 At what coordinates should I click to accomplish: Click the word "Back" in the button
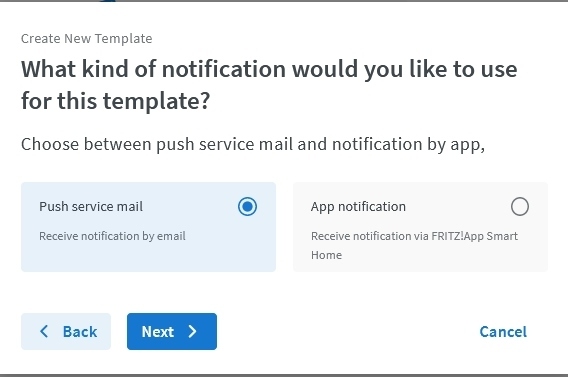80,332
